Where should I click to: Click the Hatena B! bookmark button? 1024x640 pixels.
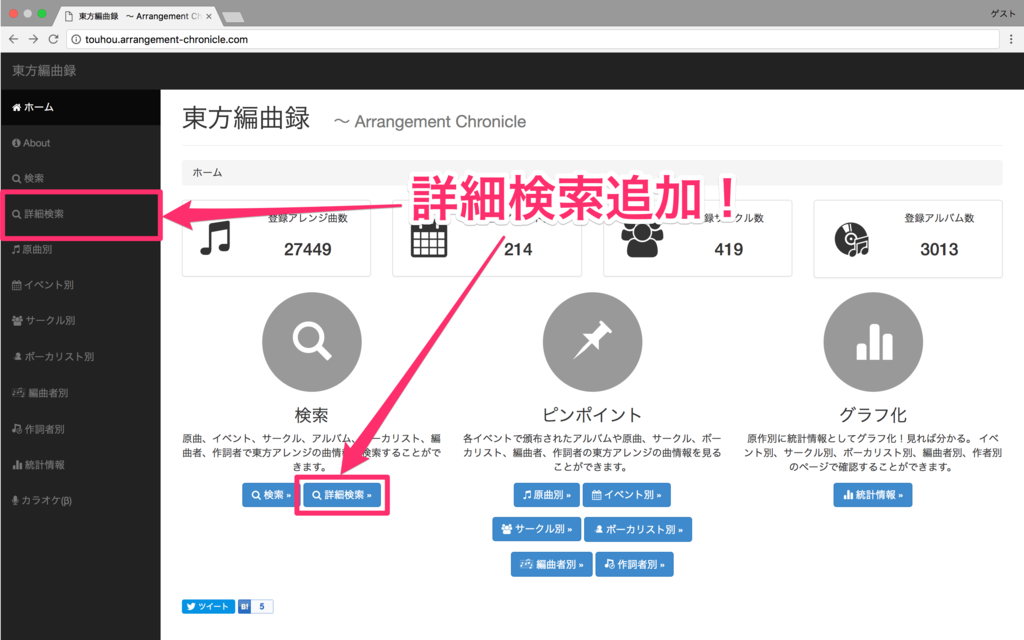click(244, 607)
